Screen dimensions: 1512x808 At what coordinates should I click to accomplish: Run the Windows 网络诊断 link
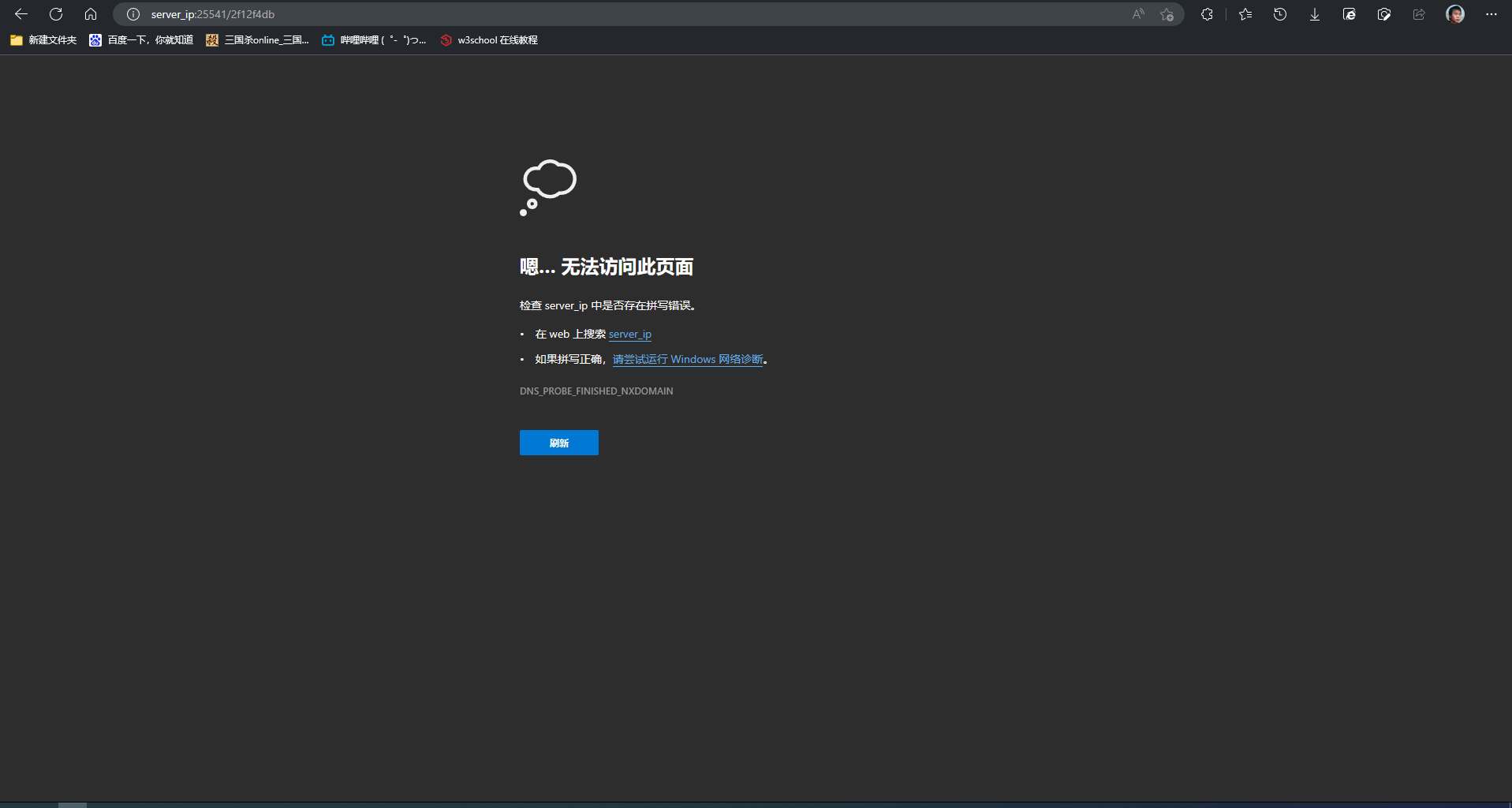click(x=688, y=360)
